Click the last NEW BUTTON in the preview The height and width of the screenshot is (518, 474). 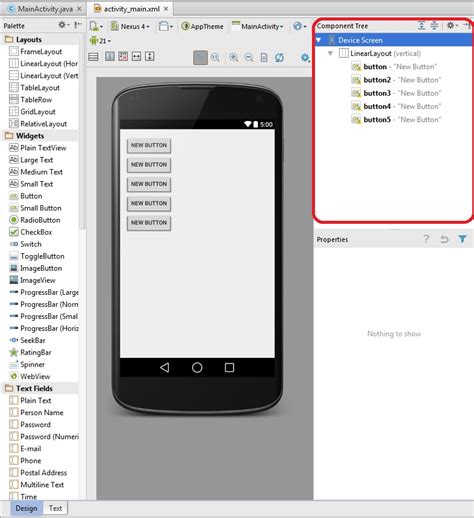click(x=149, y=223)
